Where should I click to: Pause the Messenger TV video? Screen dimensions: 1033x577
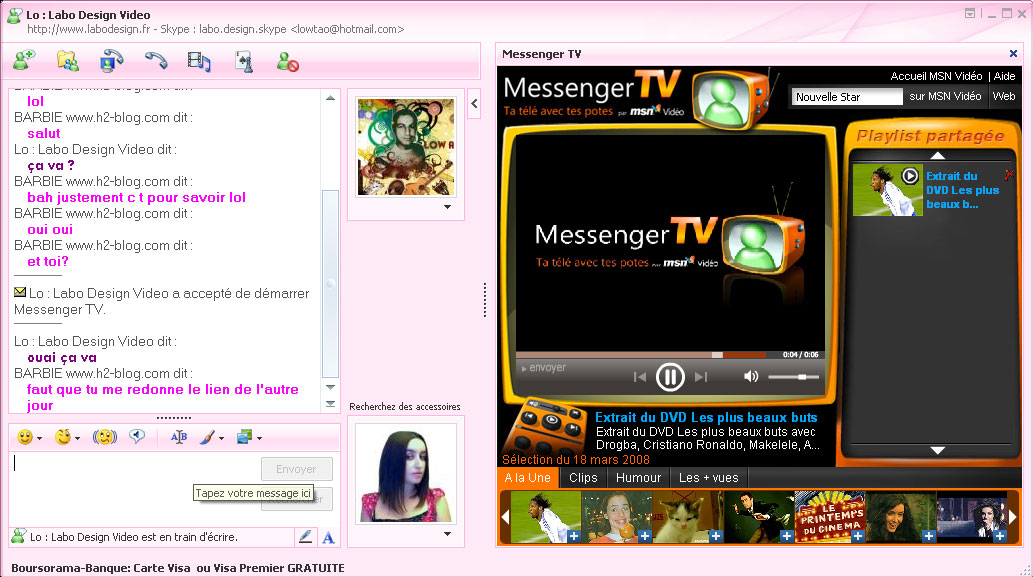point(669,377)
